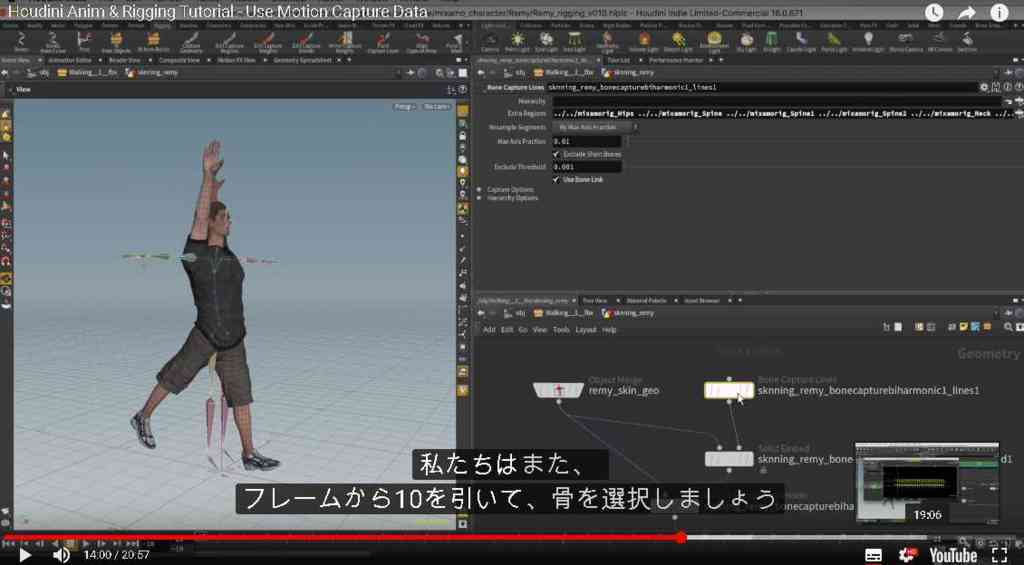Select the Caustic Light shelf tool
Viewport: 1024px width, 565px height.
point(801,42)
